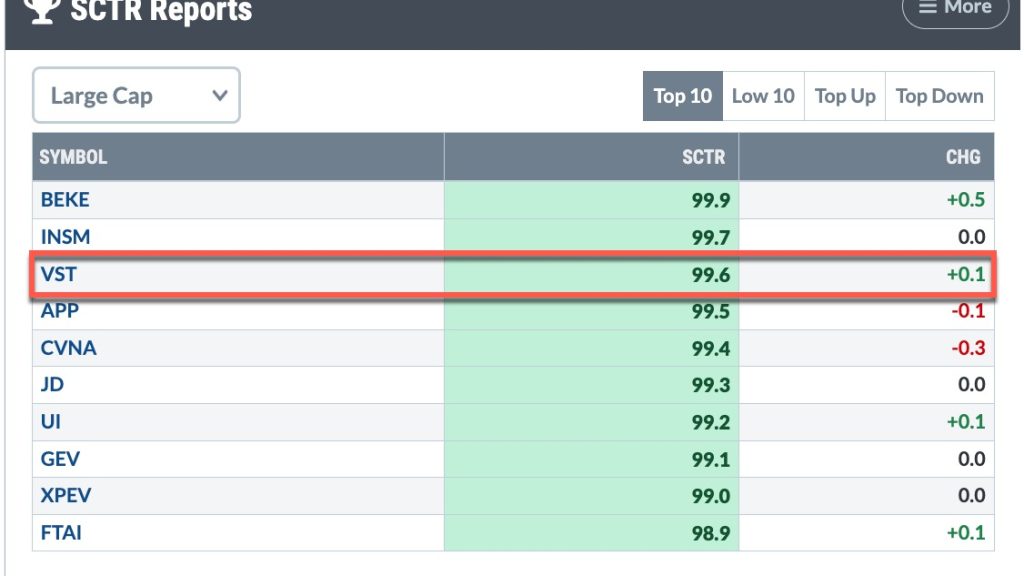
Task: Open the FTAI symbol link
Action: [61, 532]
